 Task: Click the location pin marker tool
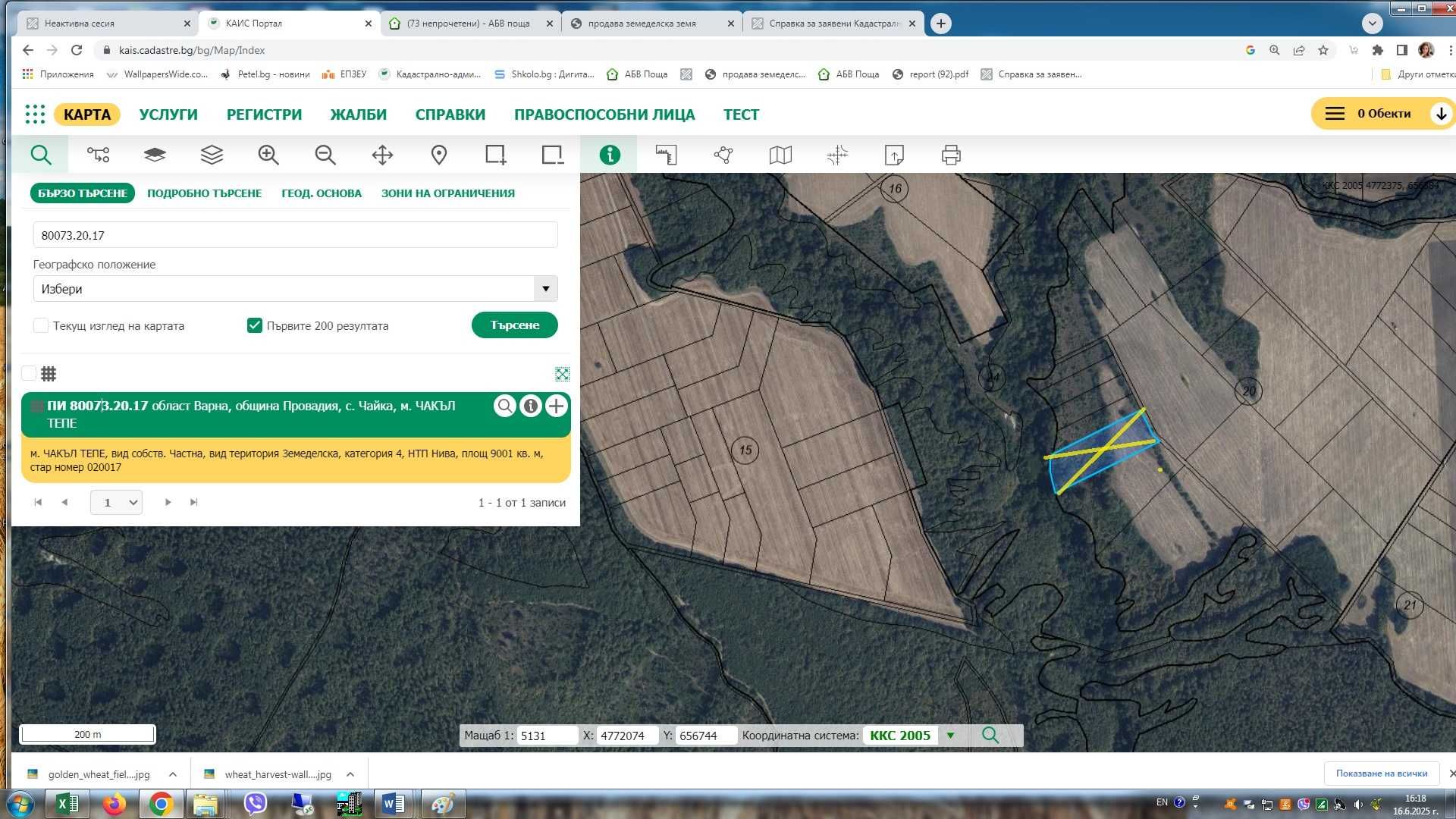coord(438,155)
